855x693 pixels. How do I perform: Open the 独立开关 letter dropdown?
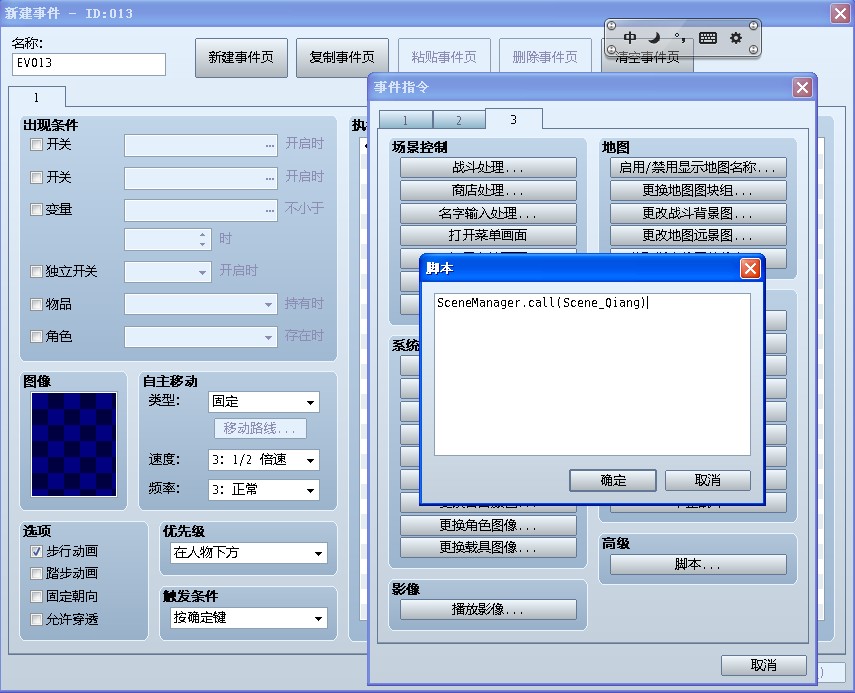(168, 272)
